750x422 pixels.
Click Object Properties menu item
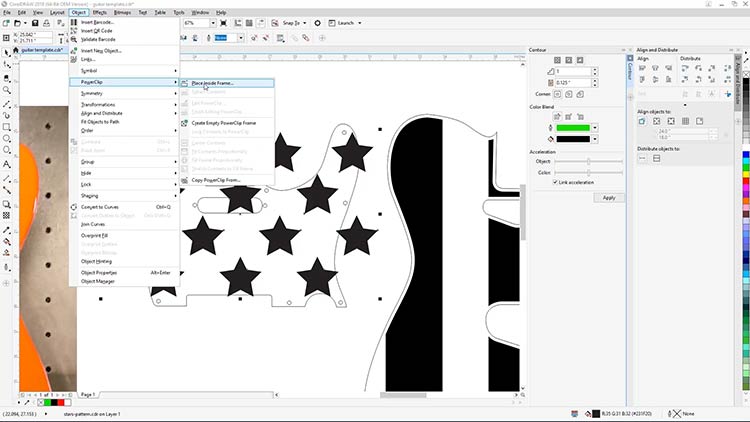[x=124, y=272]
